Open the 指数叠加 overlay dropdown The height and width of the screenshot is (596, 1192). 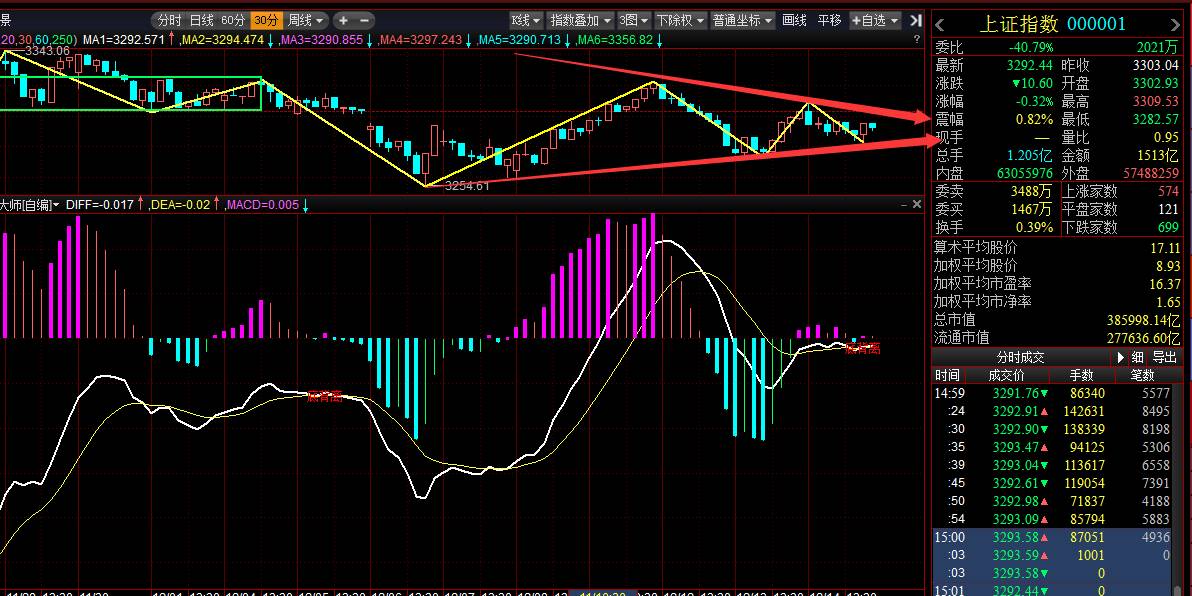click(x=580, y=21)
